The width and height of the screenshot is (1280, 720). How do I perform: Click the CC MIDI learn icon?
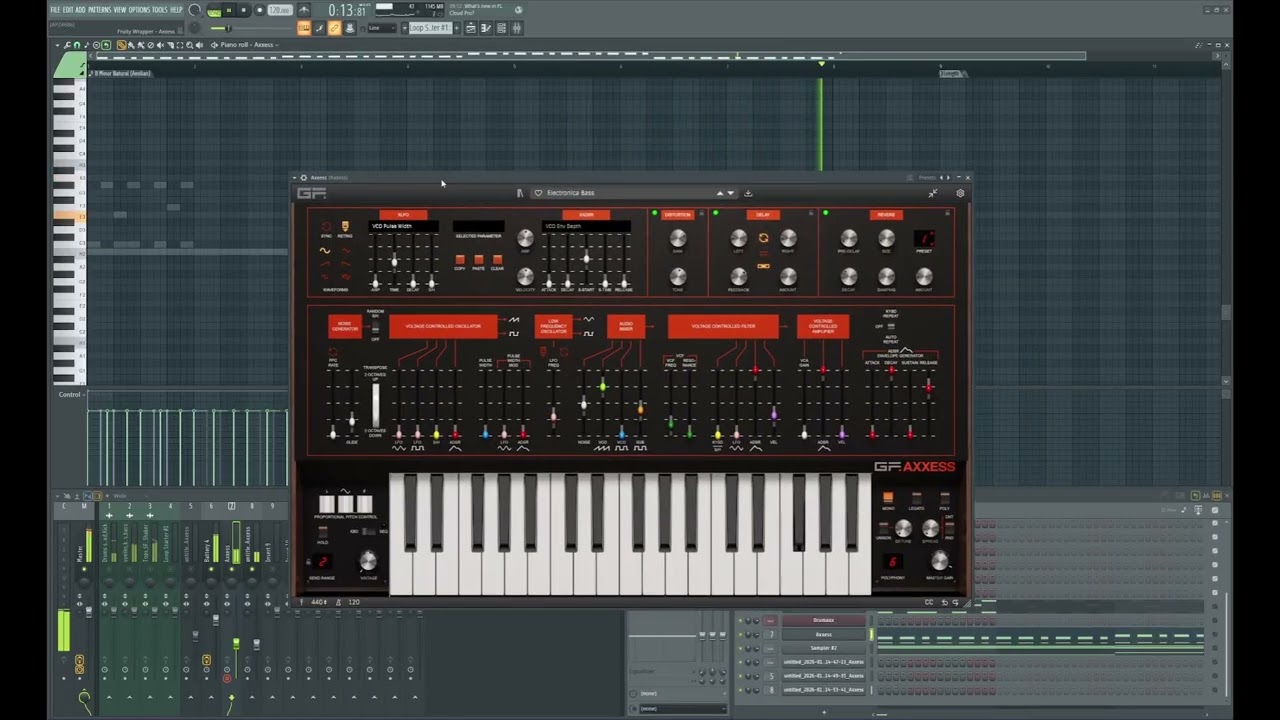(929, 602)
